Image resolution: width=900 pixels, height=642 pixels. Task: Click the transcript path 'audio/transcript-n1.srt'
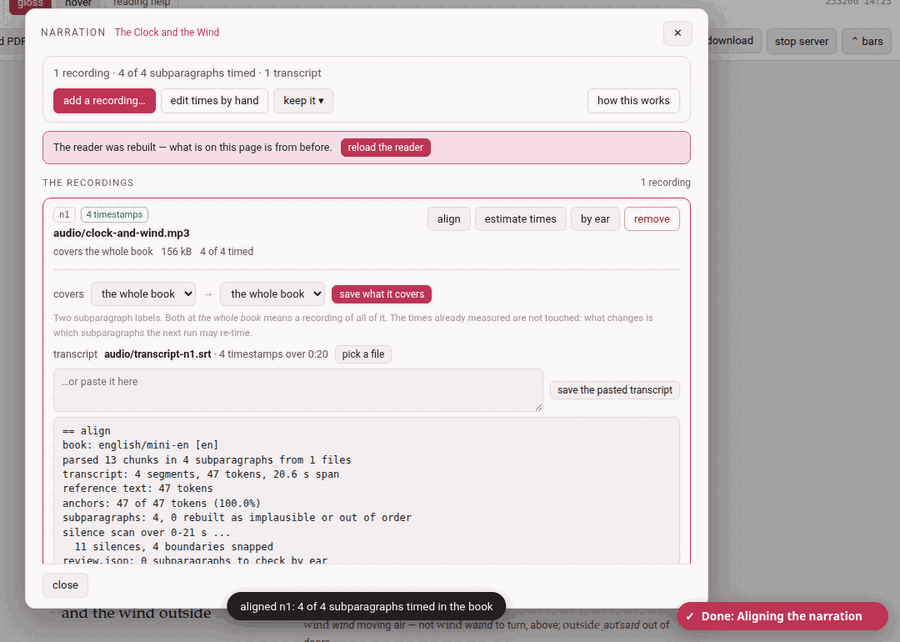[158, 354]
